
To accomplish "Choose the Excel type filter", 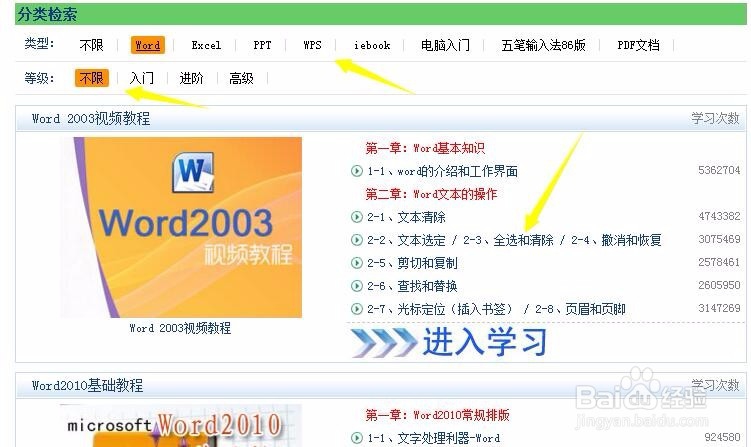I will coord(206,46).
